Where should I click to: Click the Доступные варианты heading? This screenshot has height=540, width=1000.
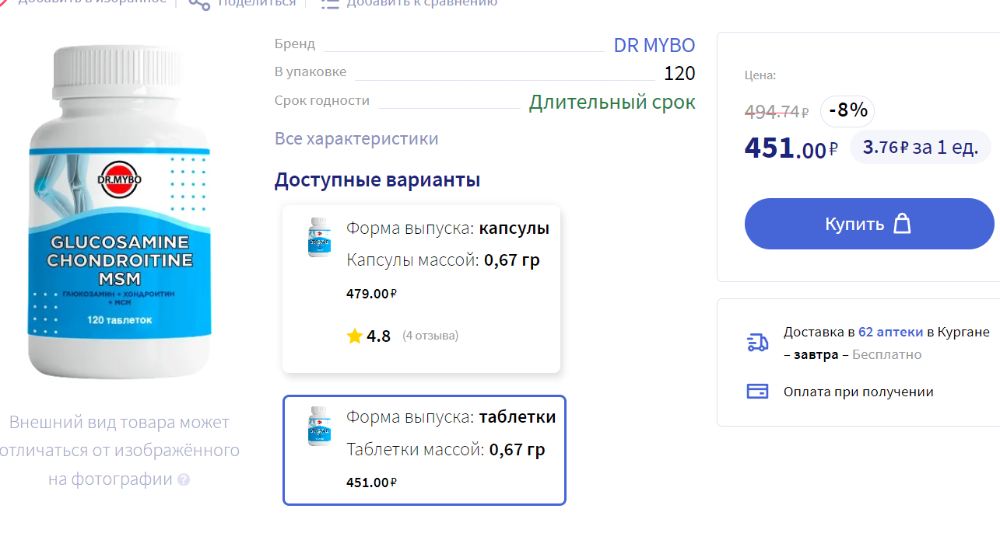tap(377, 180)
